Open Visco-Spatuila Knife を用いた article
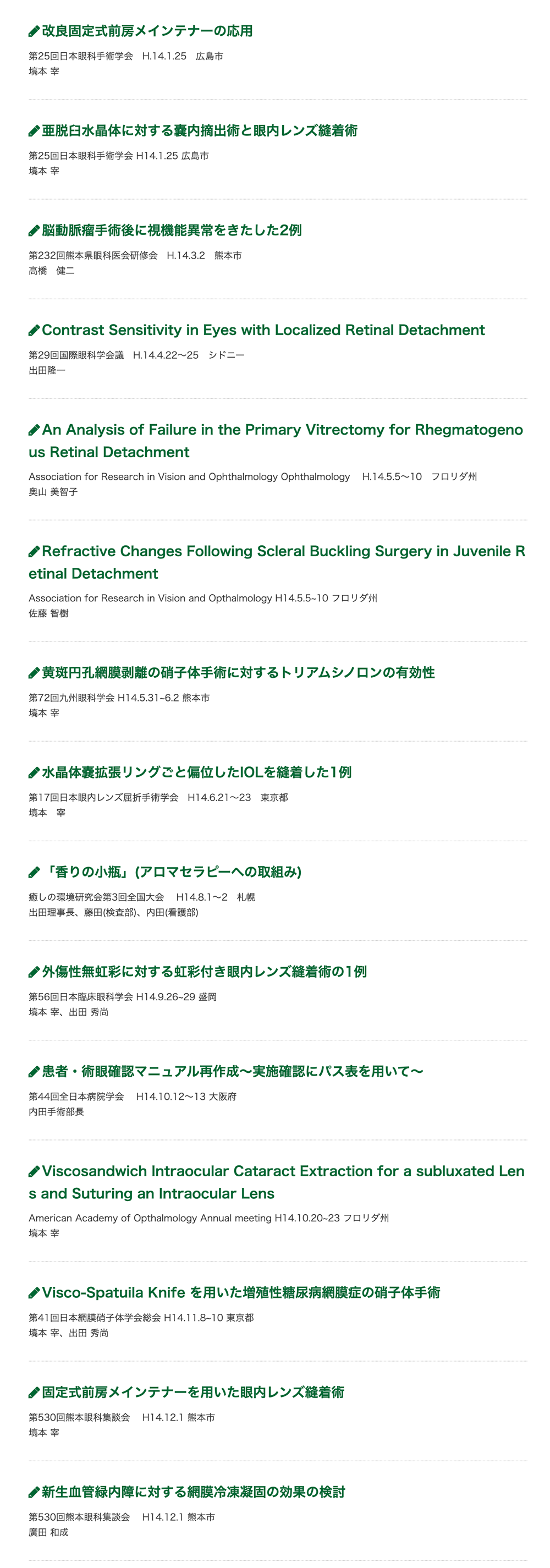The height and width of the screenshot is (1568, 550). [241, 1292]
